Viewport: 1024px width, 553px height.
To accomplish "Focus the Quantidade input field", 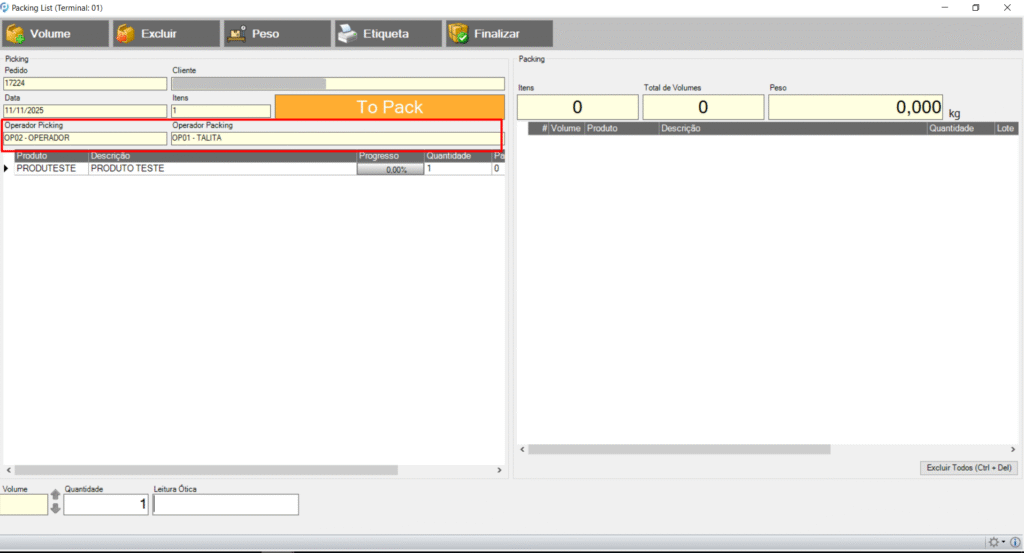I will [x=106, y=505].
